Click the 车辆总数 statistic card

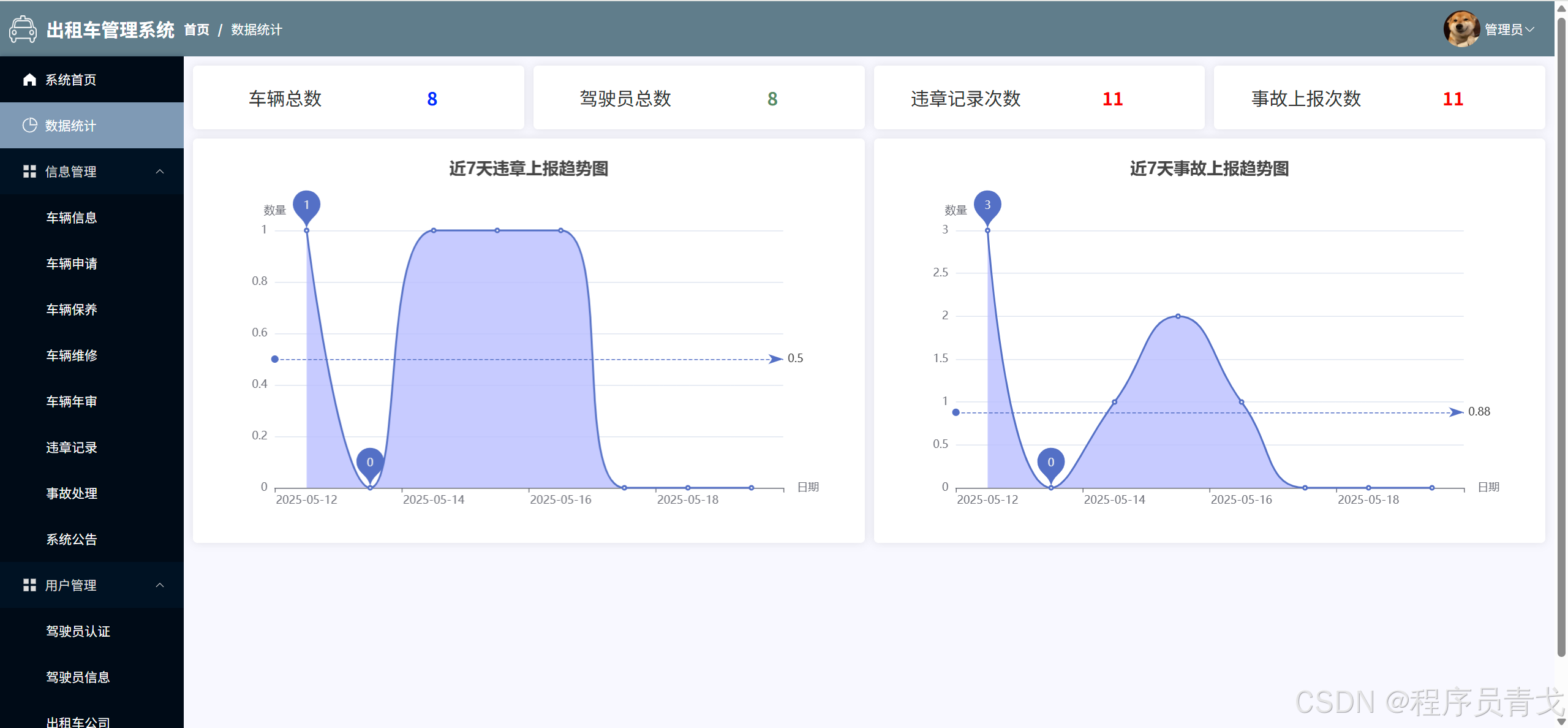pos(358,98)
